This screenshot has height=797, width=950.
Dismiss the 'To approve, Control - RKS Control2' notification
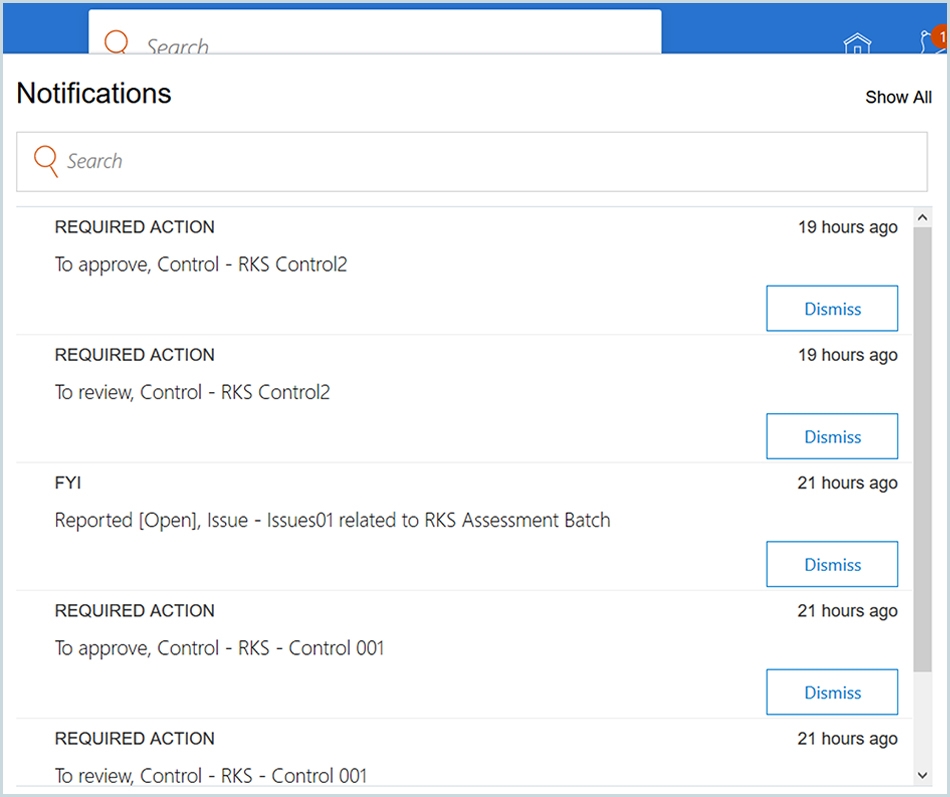point(832,308)
